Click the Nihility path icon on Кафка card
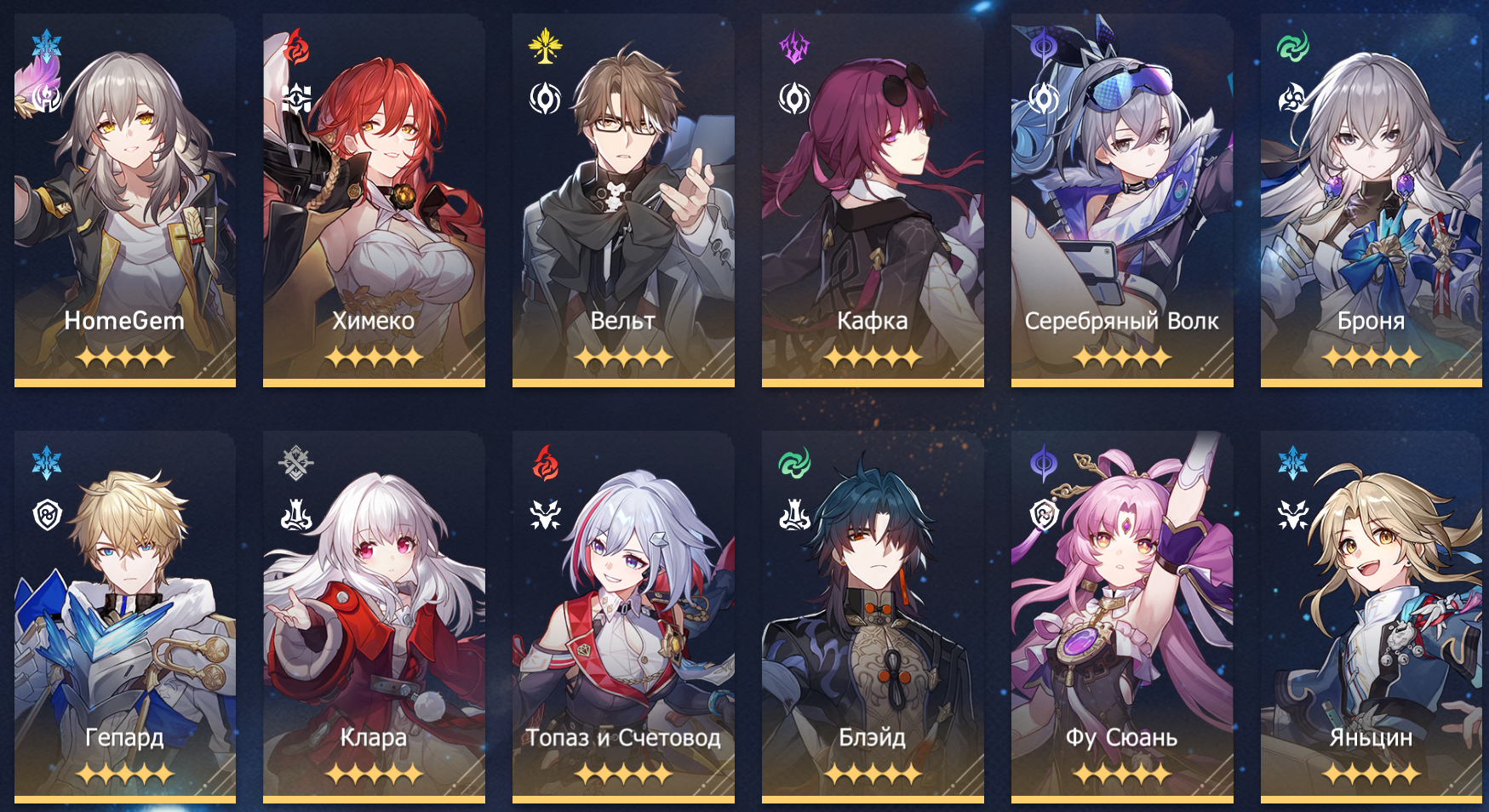1489x812 pixels. click(x=794, y=99)
